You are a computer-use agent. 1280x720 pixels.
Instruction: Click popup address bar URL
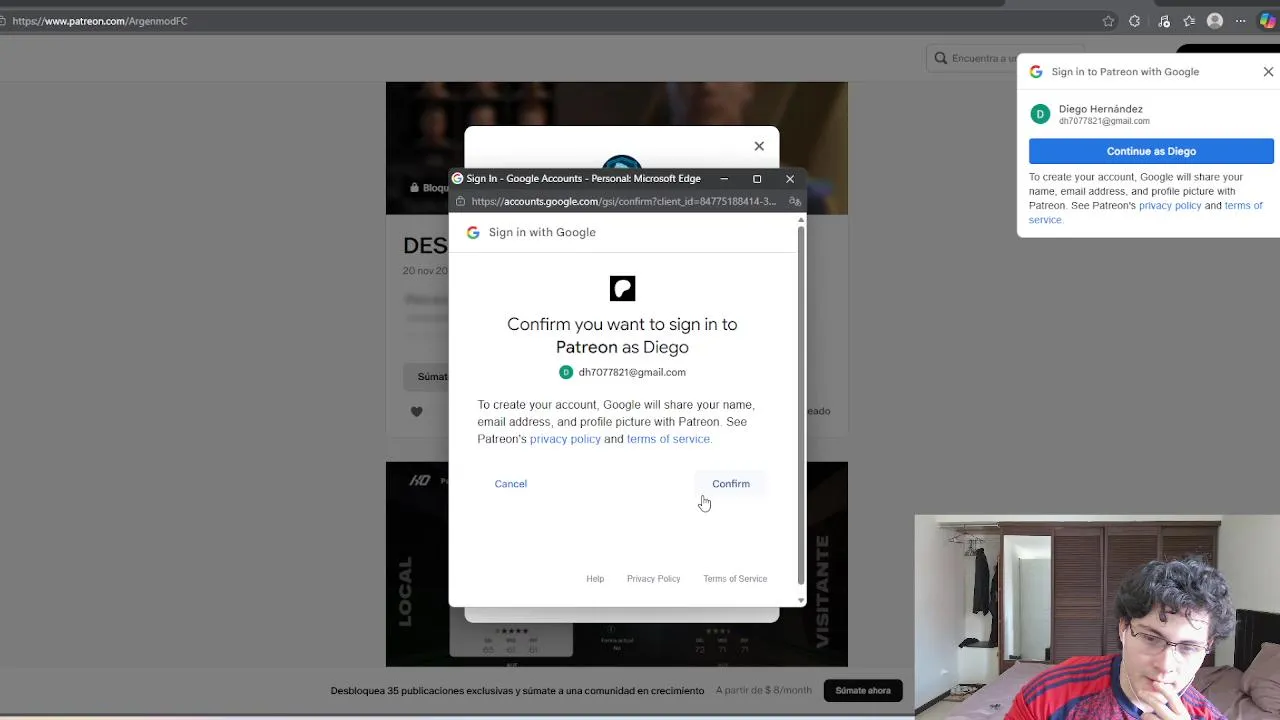623,201
